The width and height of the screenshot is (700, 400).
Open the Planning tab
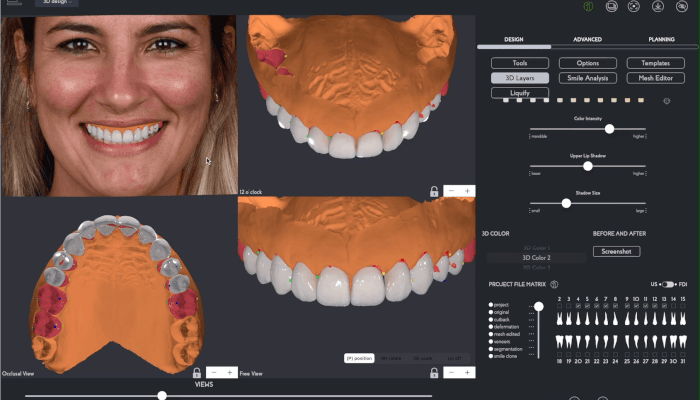(x=661, y=39)
